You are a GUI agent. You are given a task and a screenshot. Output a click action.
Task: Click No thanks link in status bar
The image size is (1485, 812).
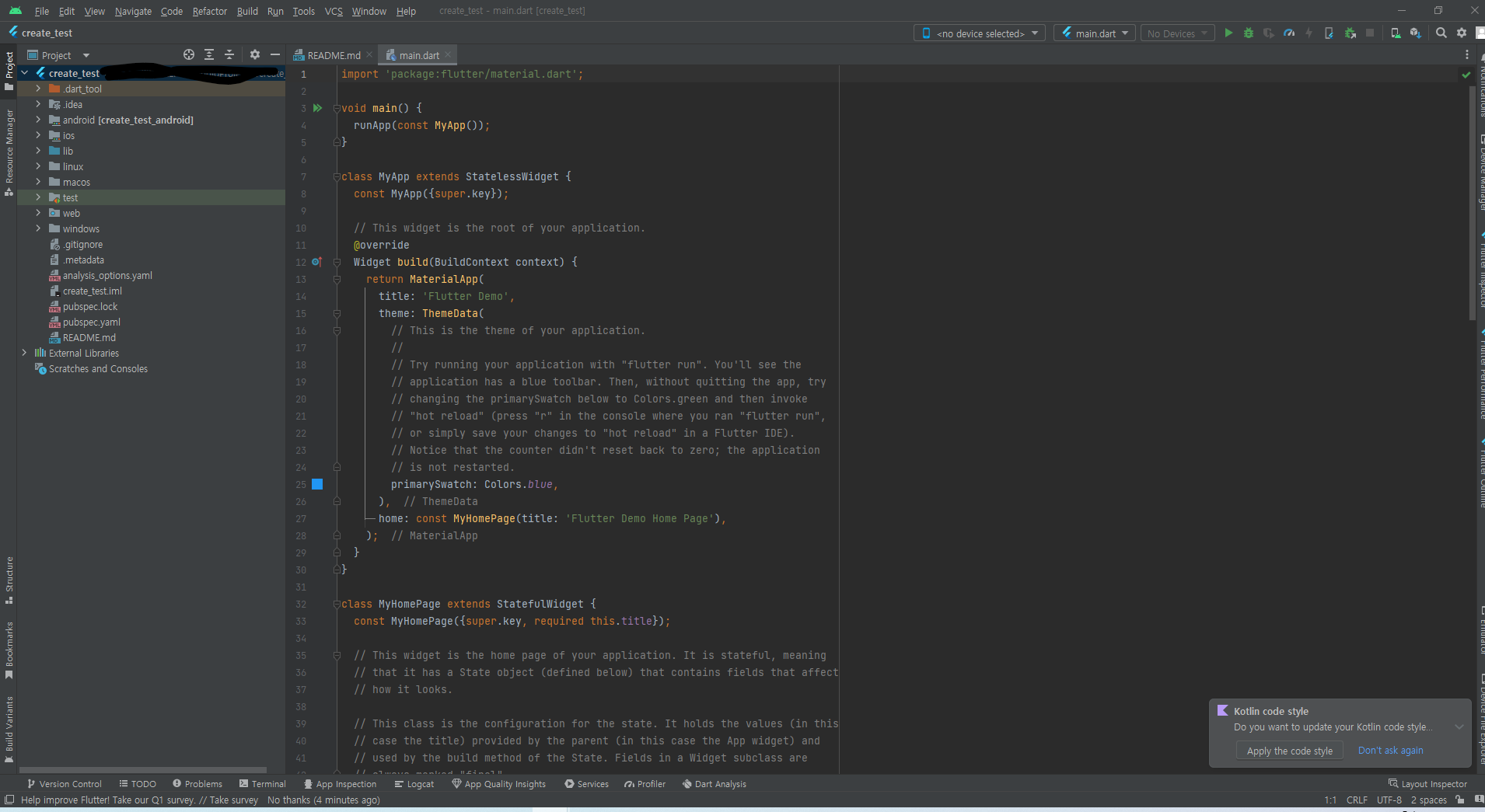[288, 800]
